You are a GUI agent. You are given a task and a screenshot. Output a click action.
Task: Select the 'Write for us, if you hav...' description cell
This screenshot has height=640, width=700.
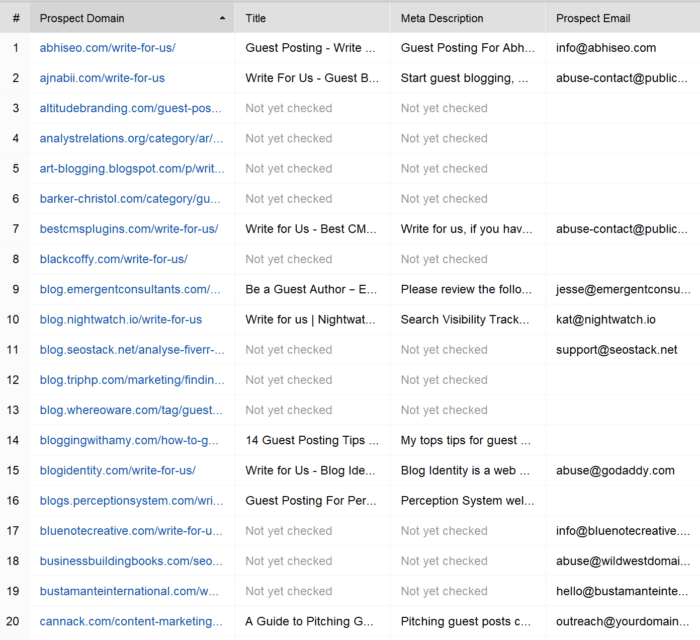(467, 229)
